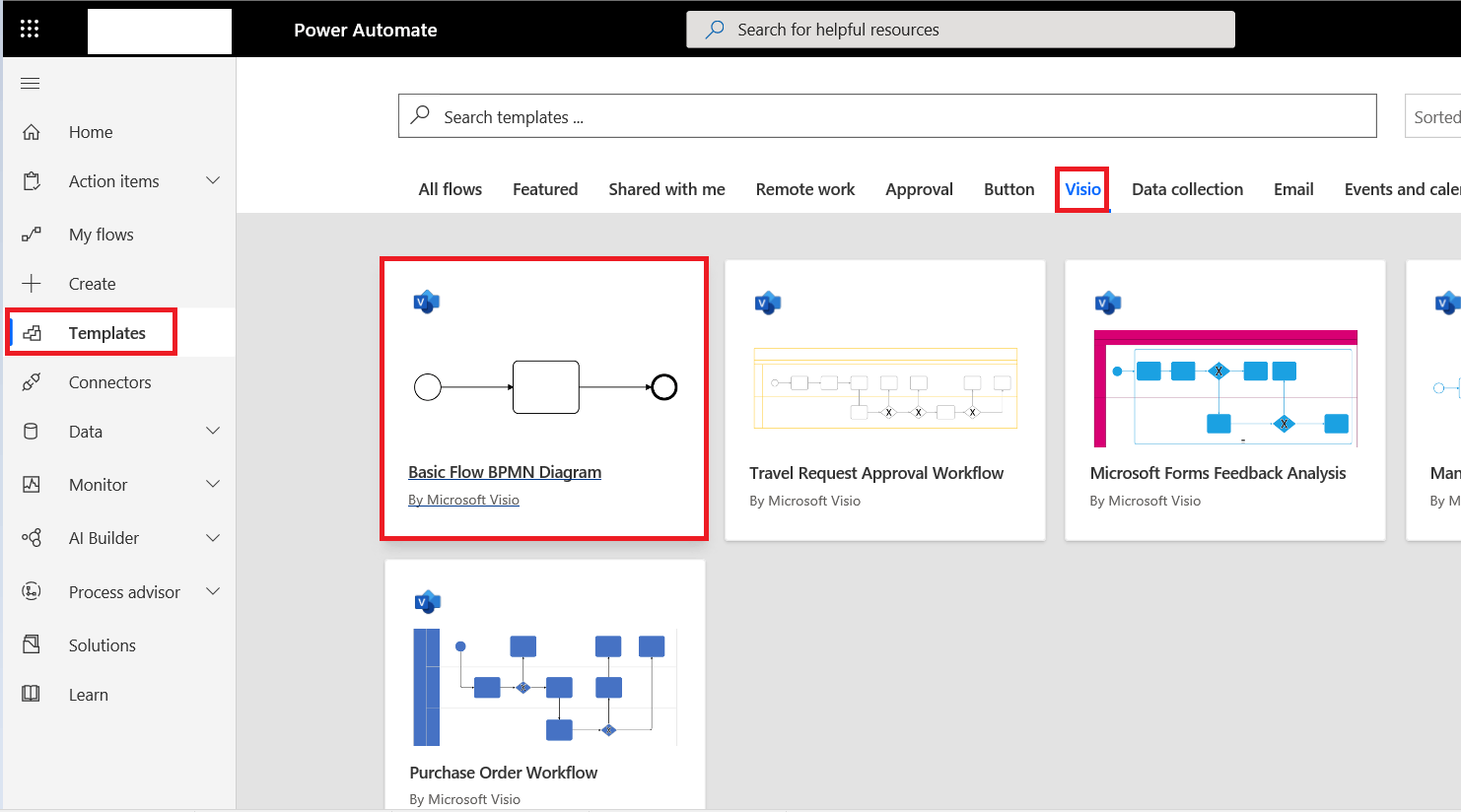Viewport: 1461px width, 812px height.
Task: Click the Process advisor icon
Action: coord(32,591)
